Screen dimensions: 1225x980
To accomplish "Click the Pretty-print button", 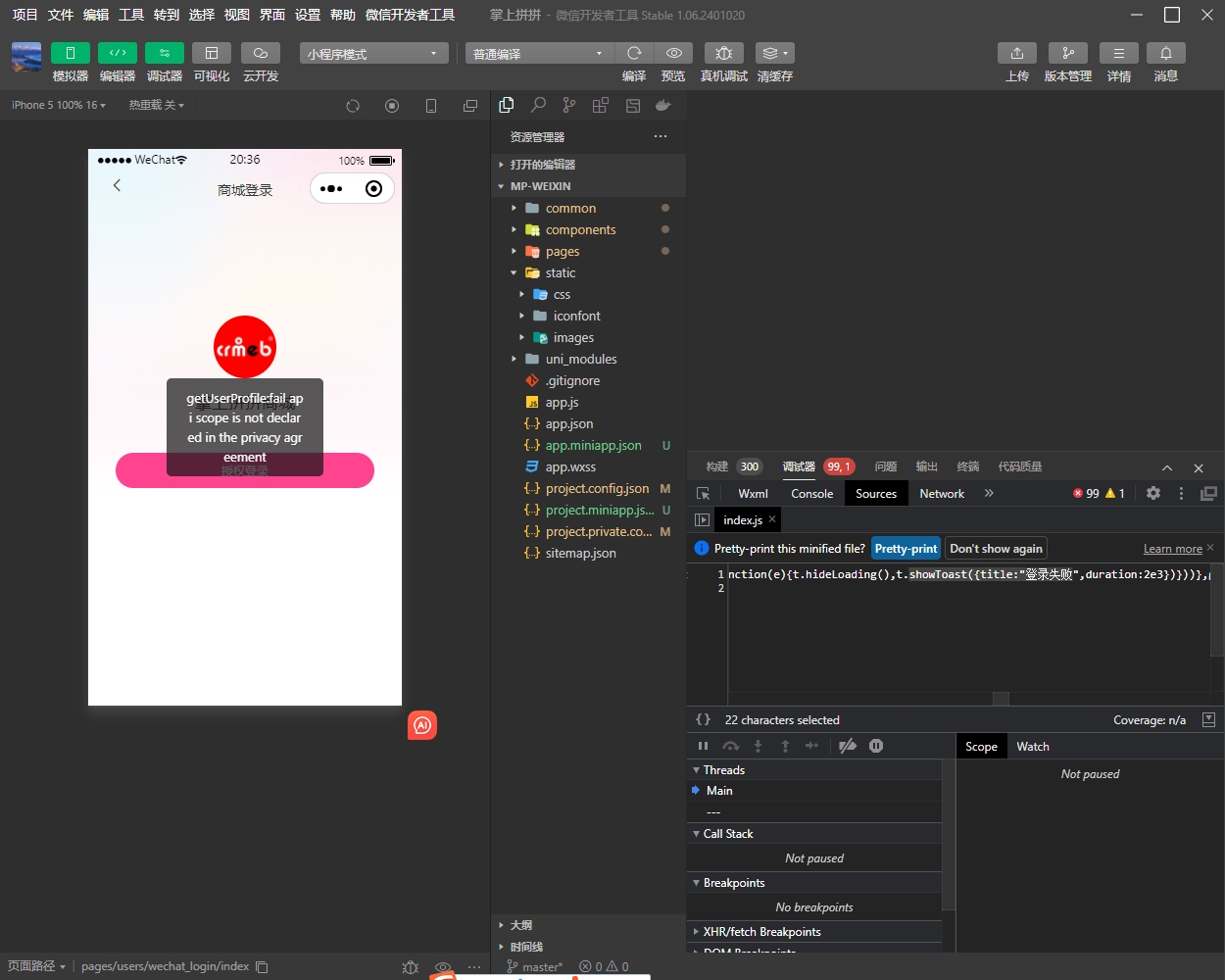I will pyautogui.click(x=906, y=549).
